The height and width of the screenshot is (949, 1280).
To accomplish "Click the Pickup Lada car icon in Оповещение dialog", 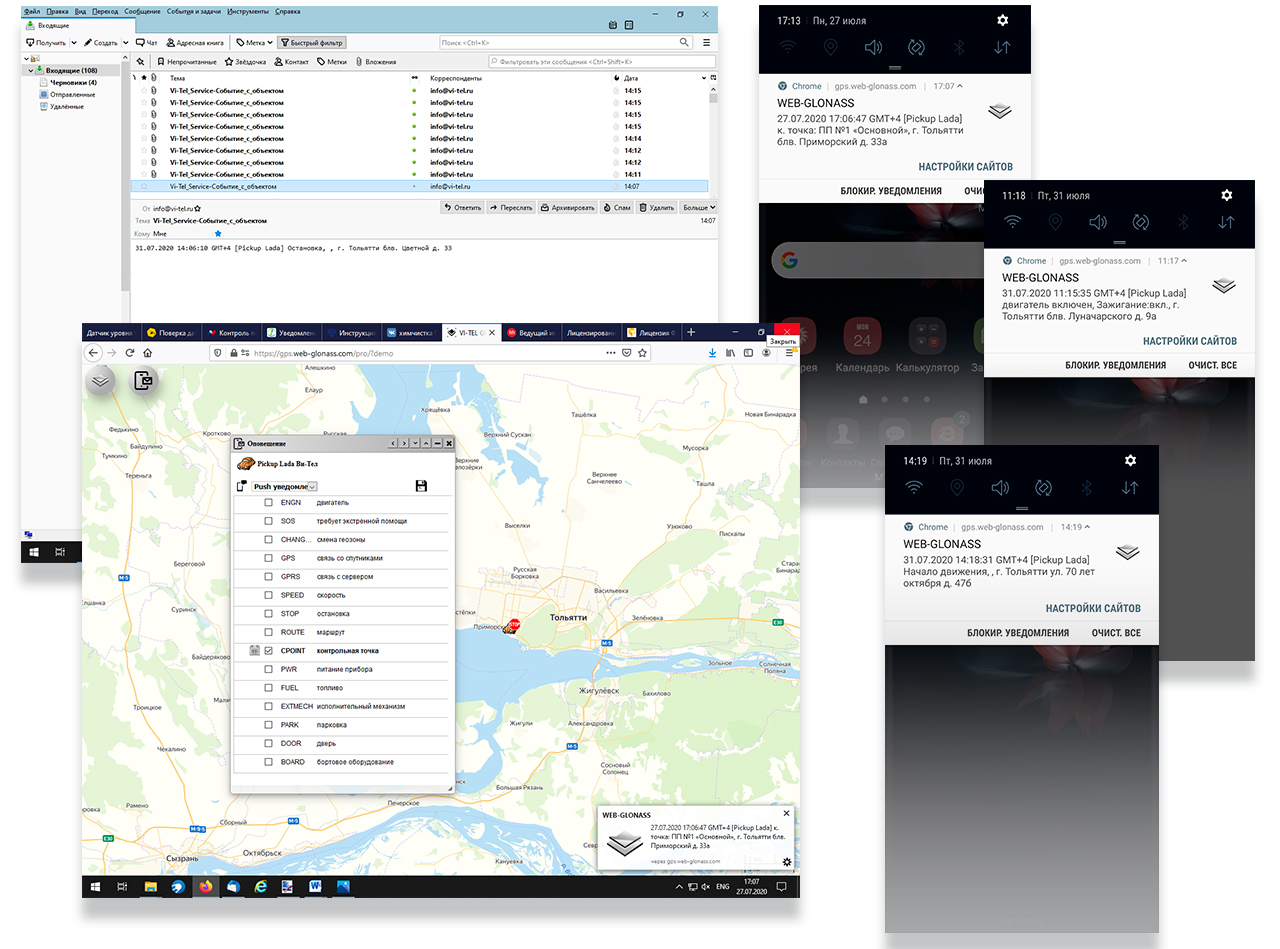I will point(245,463).
